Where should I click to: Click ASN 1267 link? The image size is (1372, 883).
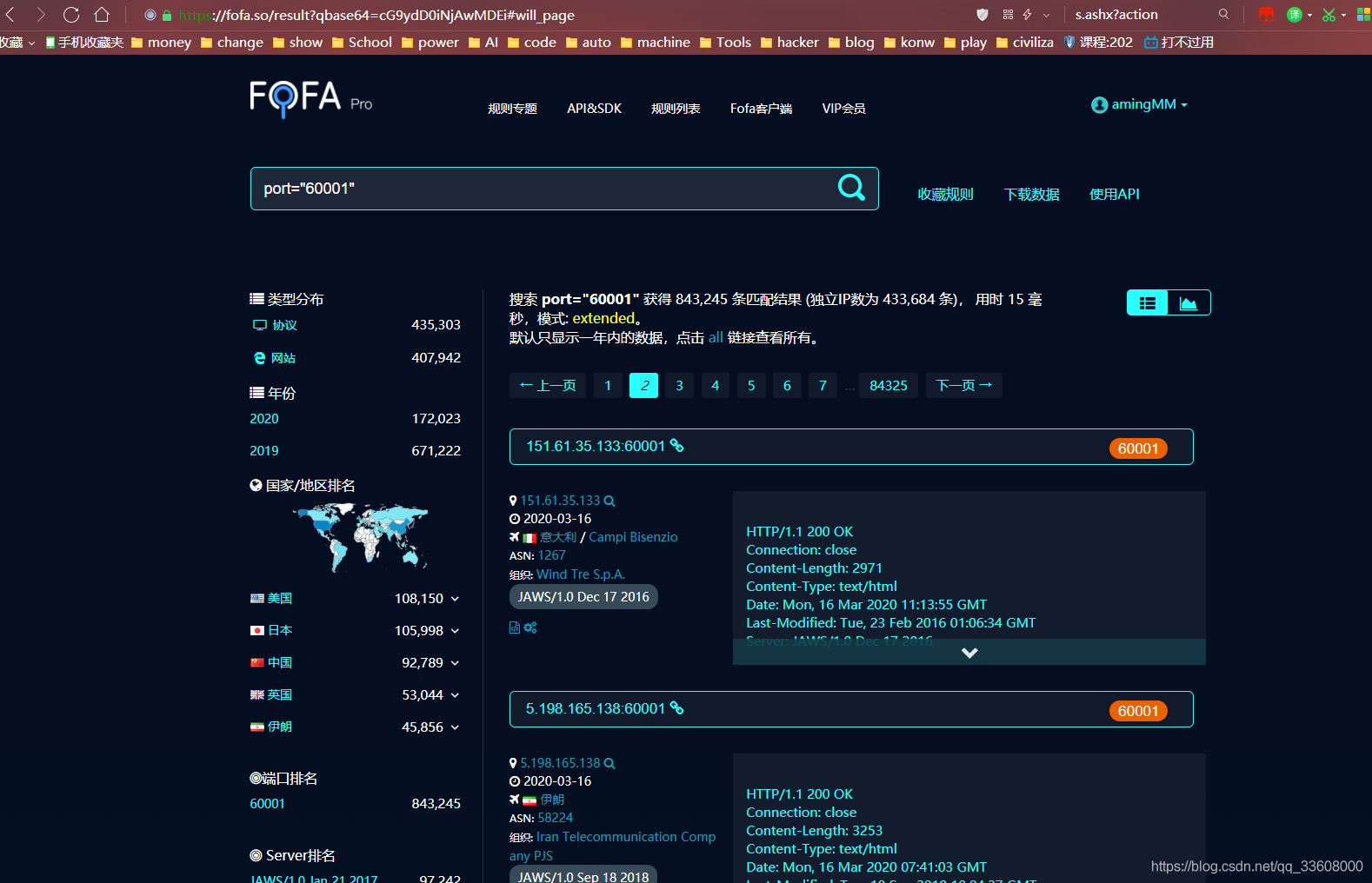pos(551,555)
